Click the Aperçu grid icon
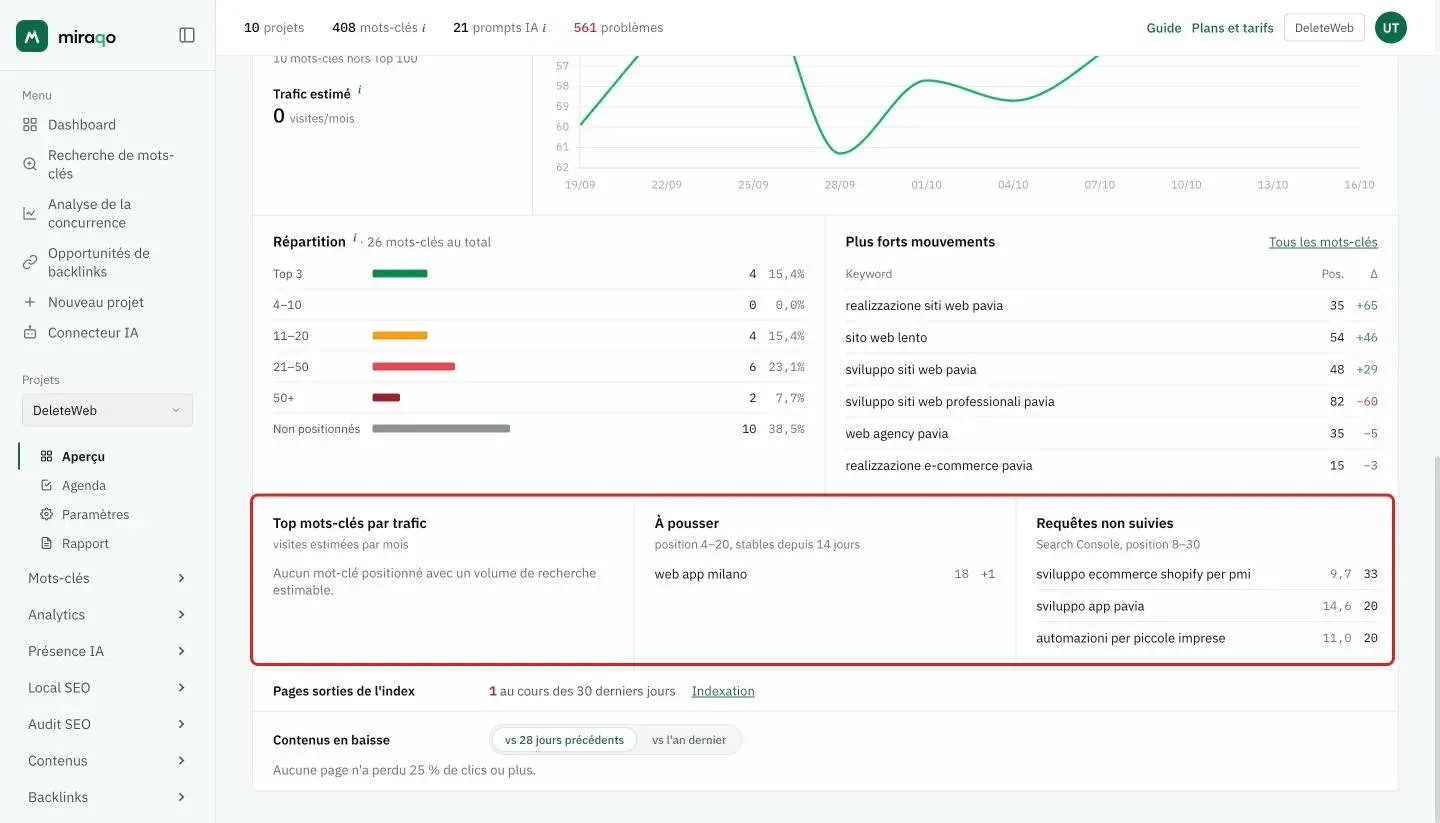The width and height of the screenshot is (1440, 823). coord(46,456)
